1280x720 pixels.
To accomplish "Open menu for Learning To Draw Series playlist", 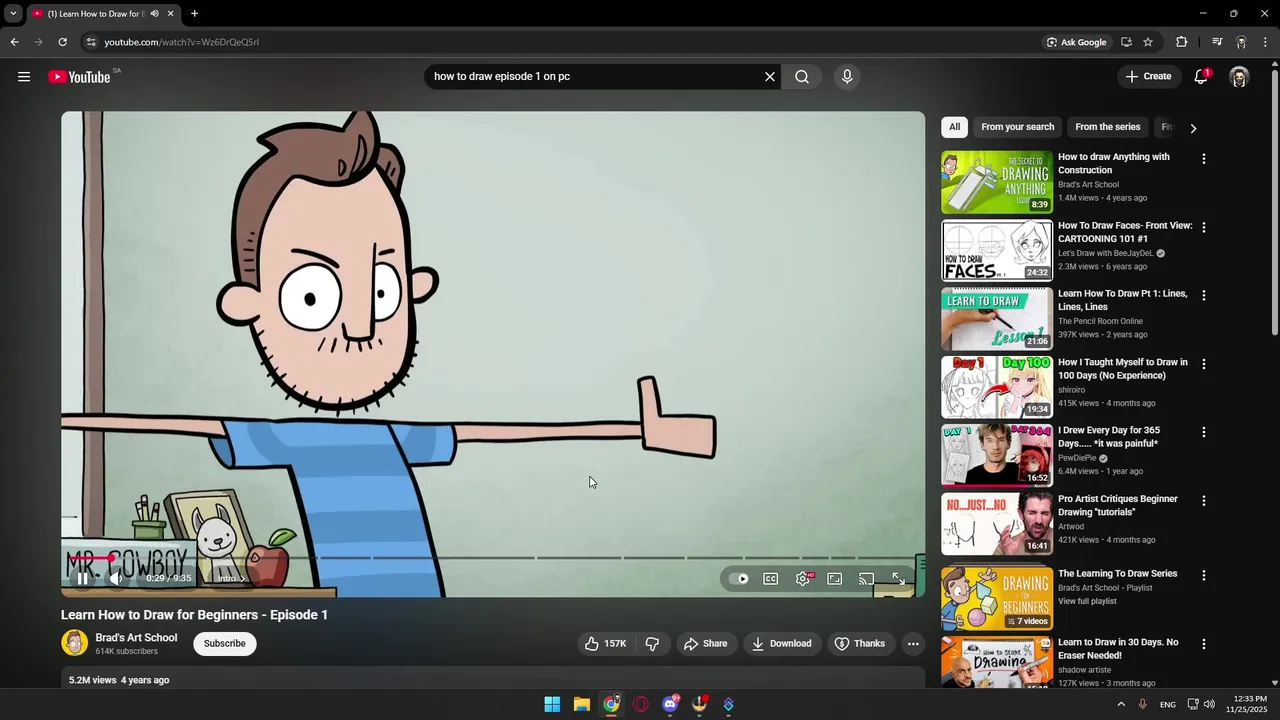I will 1203,576.
